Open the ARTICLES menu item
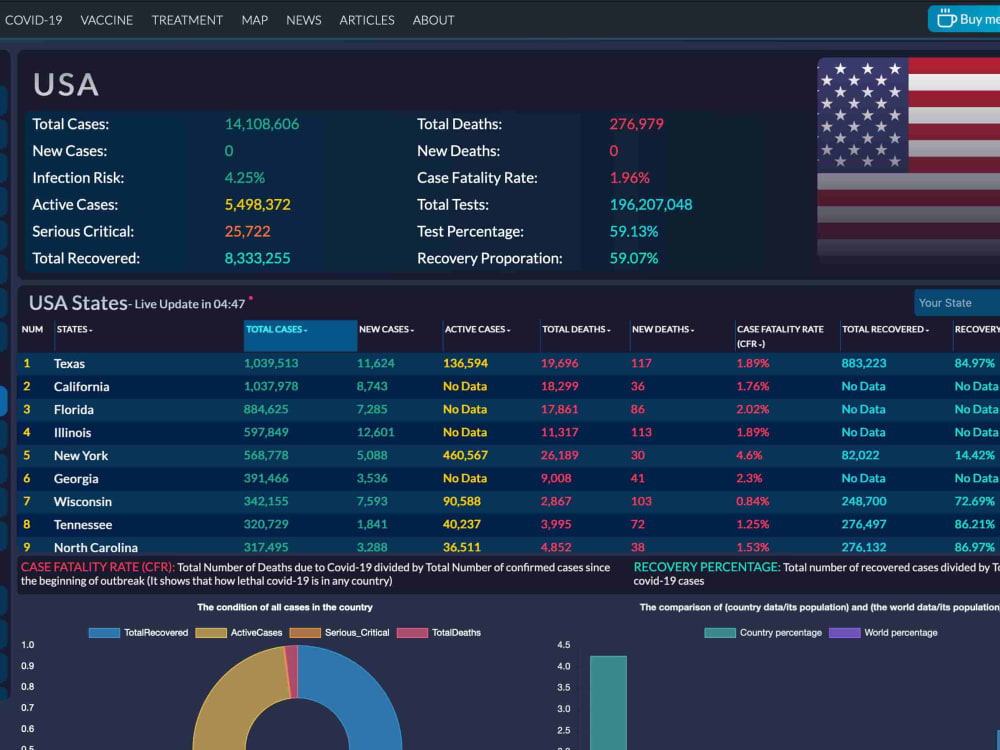This screenshot has width=1000, height=750. click(x=367, y=20)
